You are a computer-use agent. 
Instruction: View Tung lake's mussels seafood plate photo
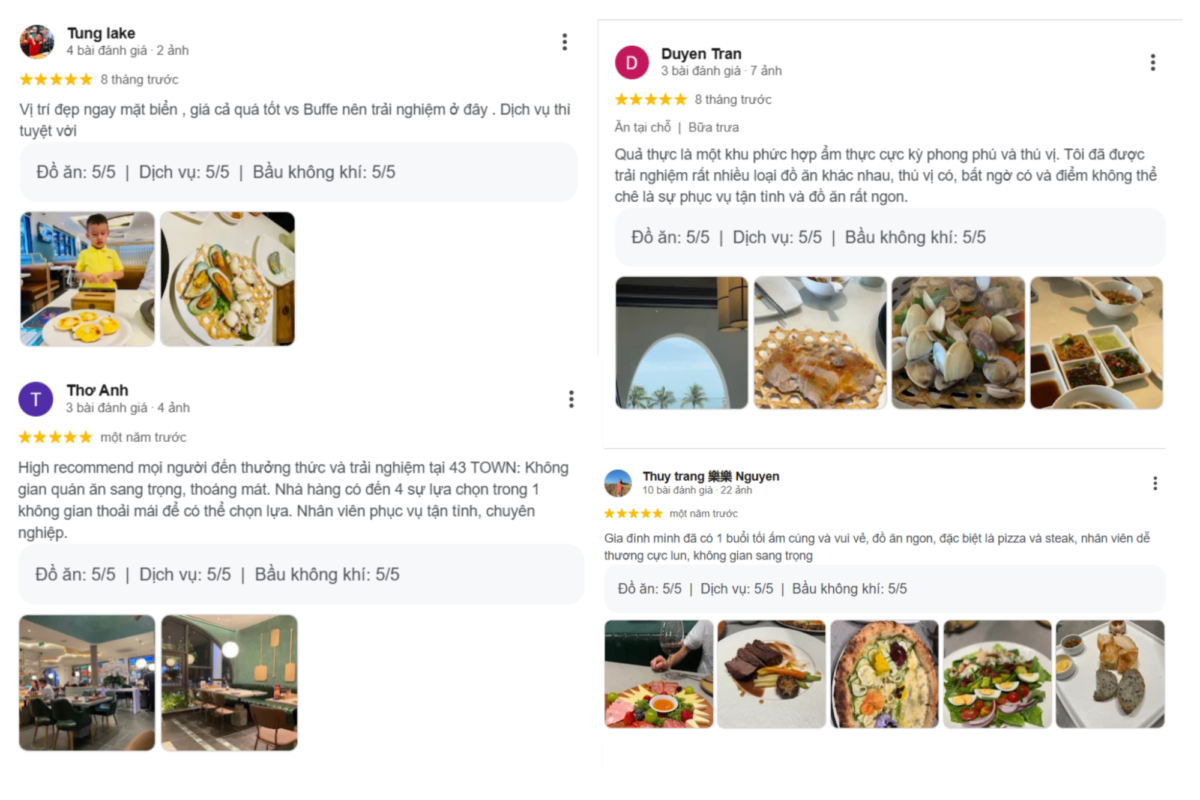(x=228, y=279)
